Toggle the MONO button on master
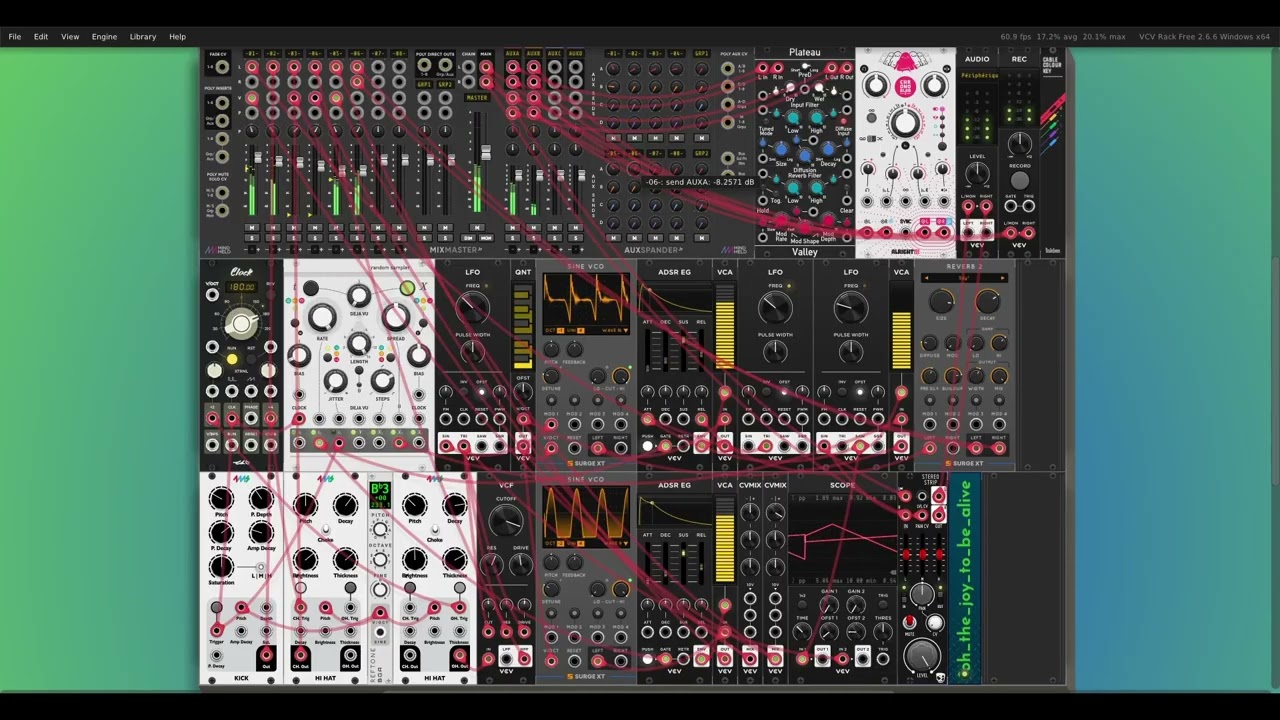 pyautogui.click(x=486, y=238)
